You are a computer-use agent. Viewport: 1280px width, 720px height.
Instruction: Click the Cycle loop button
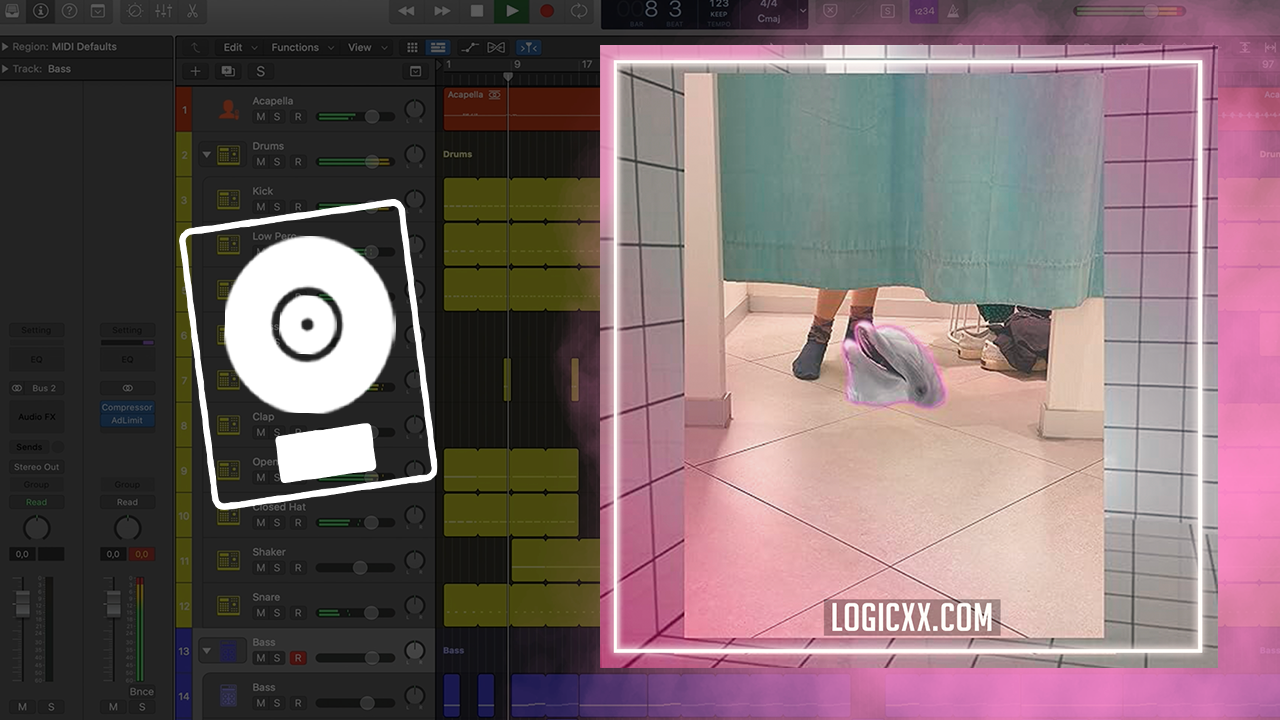[x=579, y=11]
